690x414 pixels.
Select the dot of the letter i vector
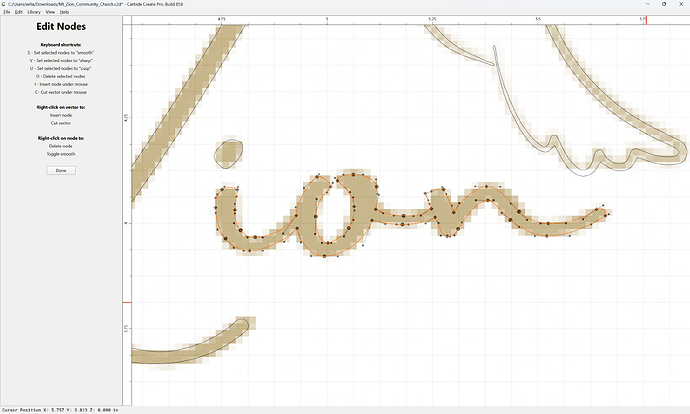pyautogui.click(x=228, y=154)
